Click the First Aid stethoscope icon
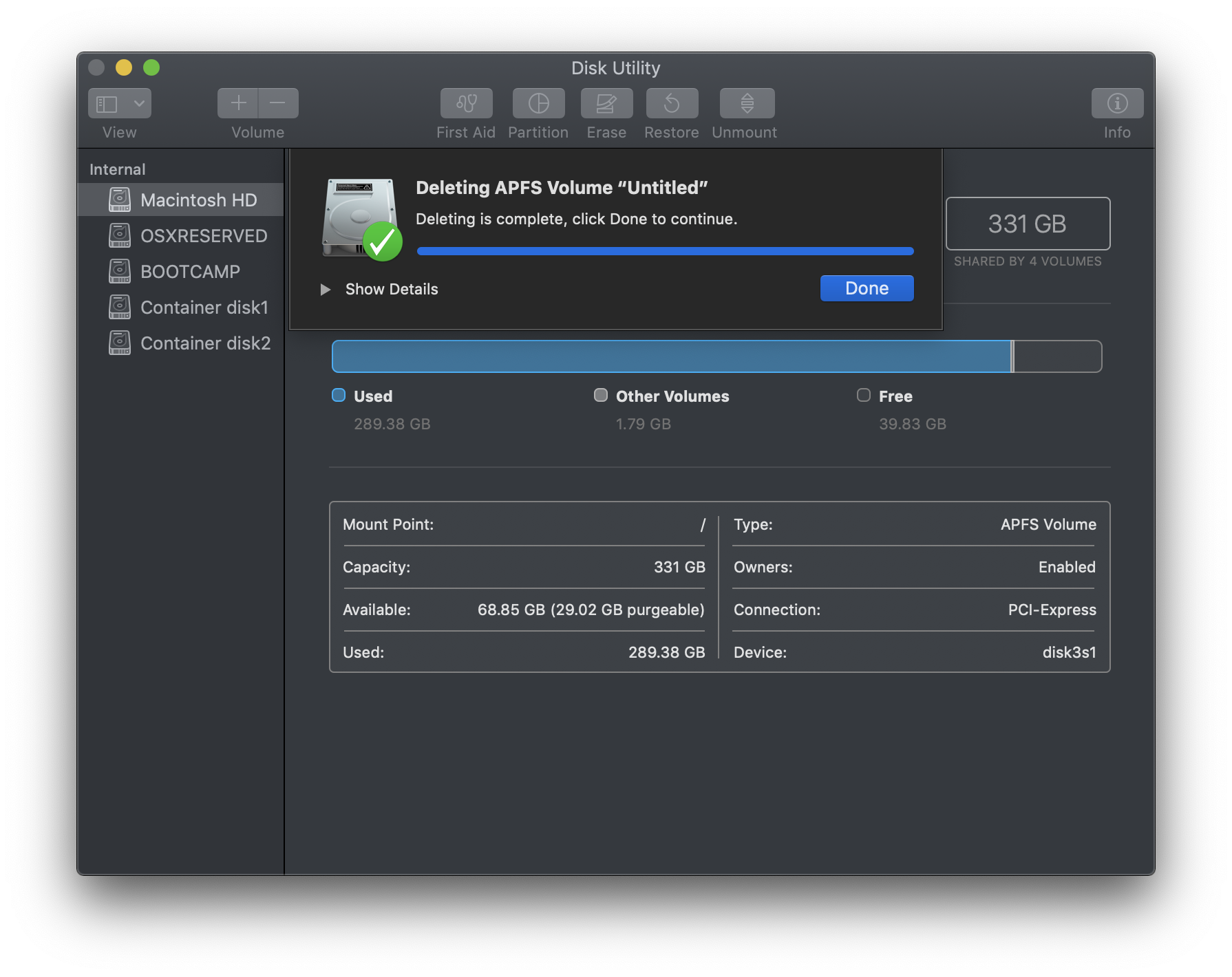 tap(467, 103)
